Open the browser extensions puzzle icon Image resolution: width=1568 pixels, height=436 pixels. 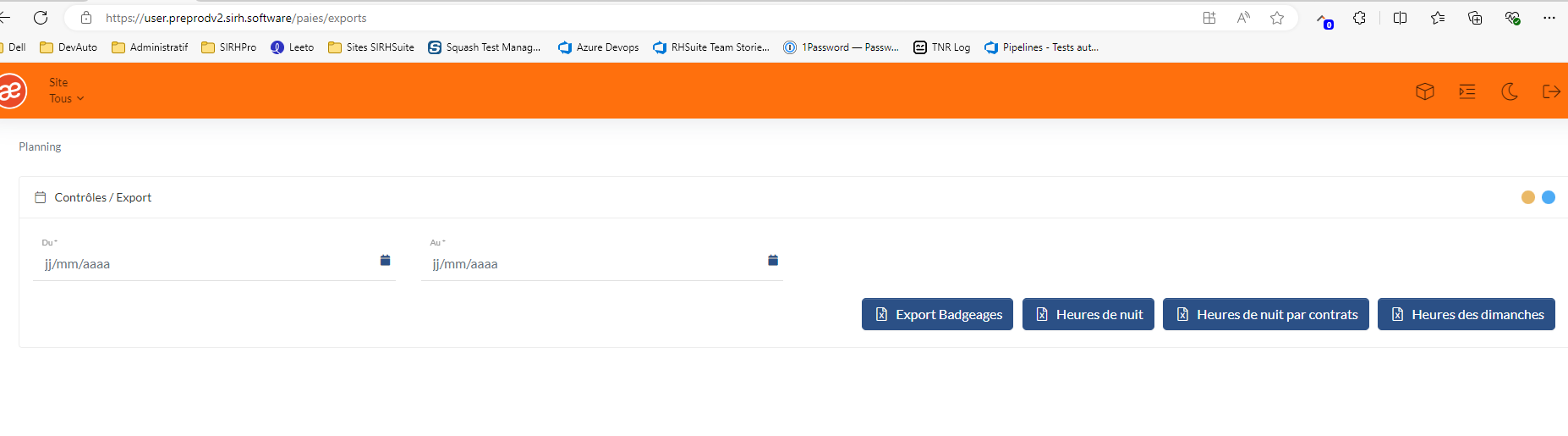click(x=1359, y=18)
